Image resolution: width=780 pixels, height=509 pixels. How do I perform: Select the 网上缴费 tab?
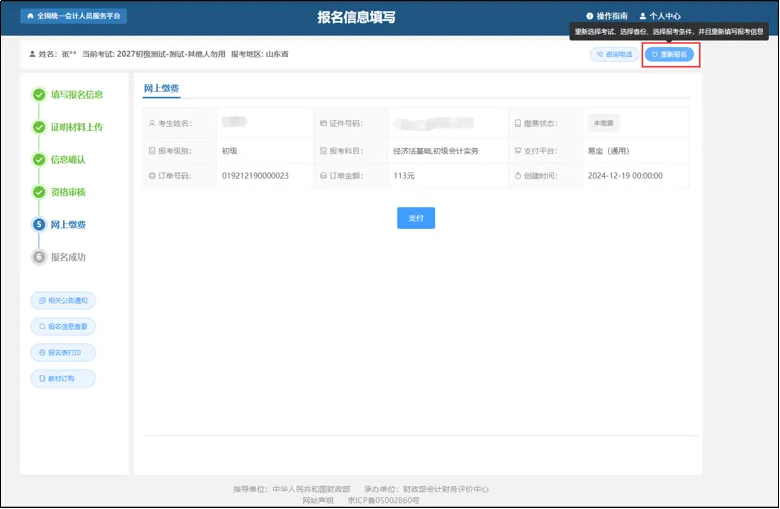pyautogui.click(x=161, y=89)
